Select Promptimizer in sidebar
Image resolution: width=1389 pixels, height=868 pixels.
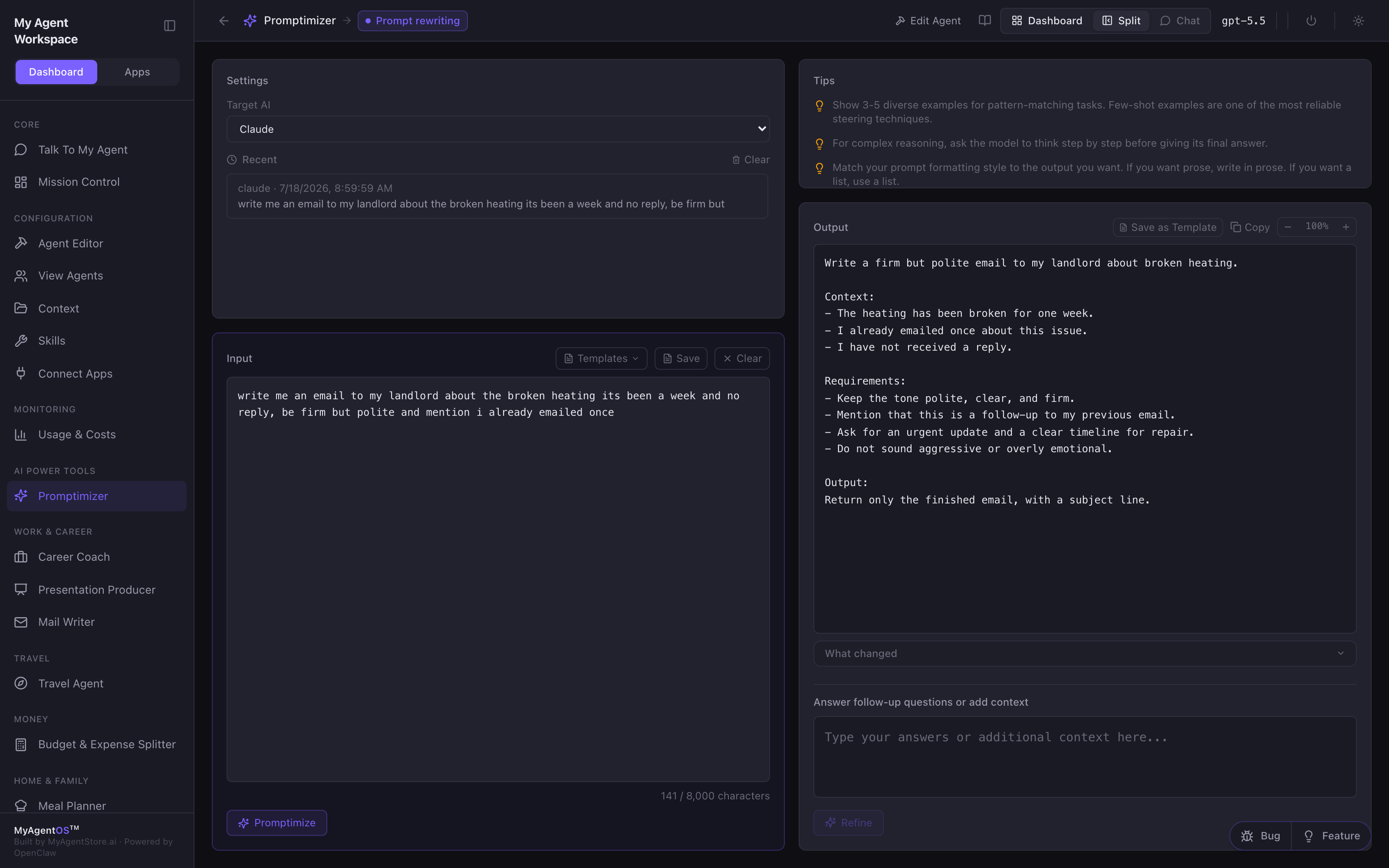click(x=96, y=496)
